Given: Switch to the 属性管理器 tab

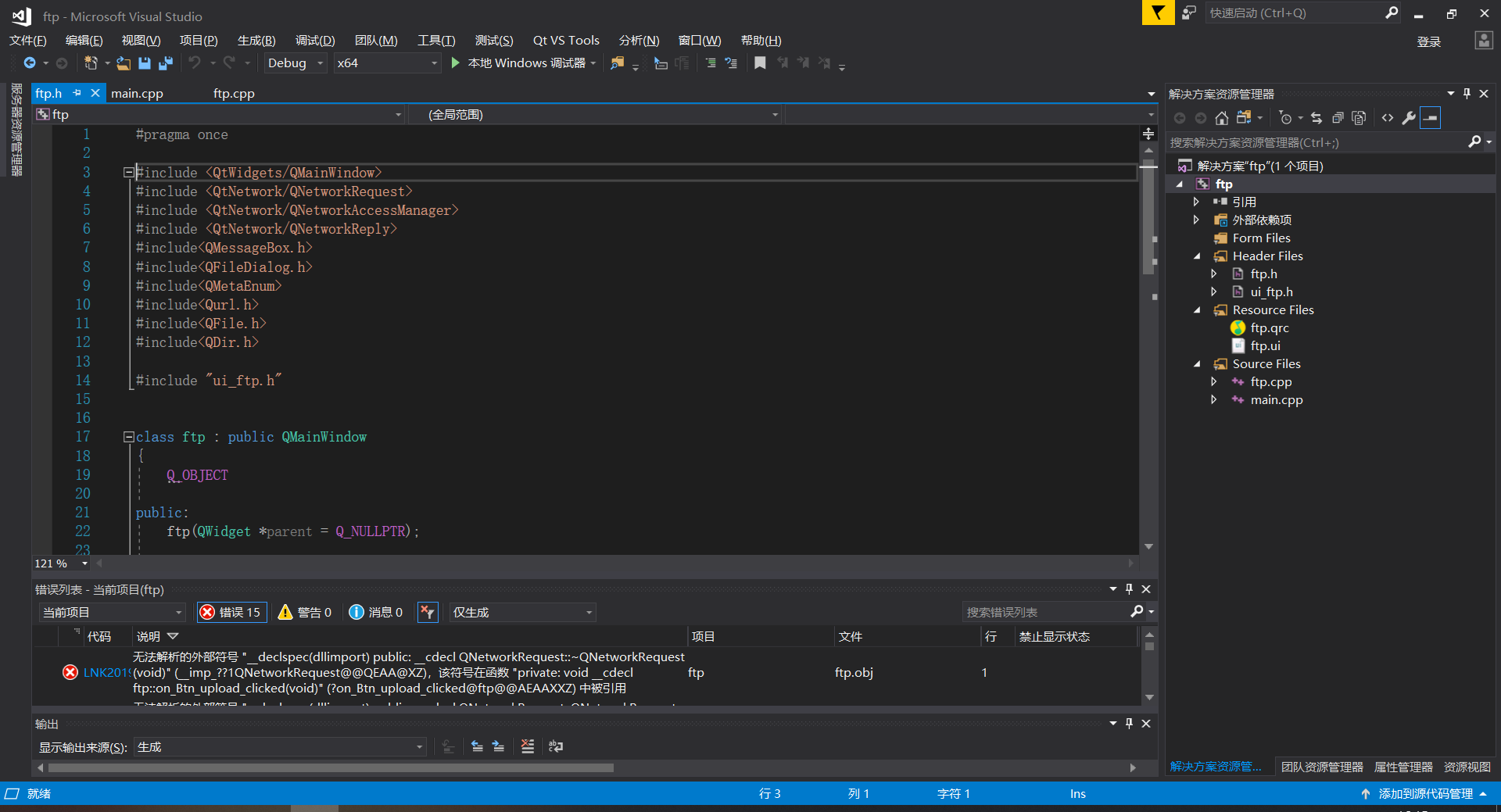Looking at the screenshot, I should pyautogui.click(x=1403, y=767).
